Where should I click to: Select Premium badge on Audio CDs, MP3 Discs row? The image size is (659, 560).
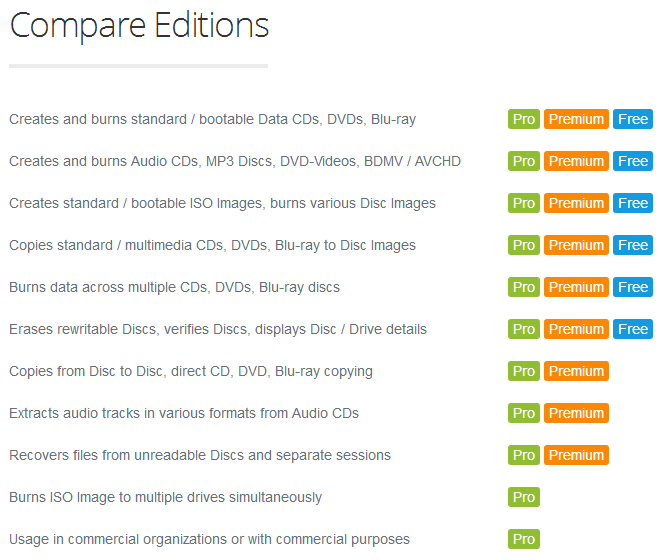click(576, 161)
